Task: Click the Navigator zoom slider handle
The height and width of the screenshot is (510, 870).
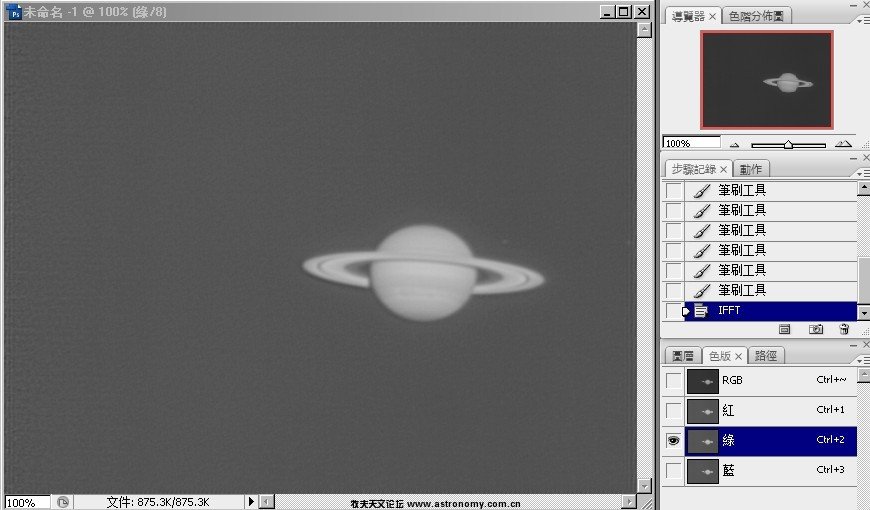Action: (788, 145)
